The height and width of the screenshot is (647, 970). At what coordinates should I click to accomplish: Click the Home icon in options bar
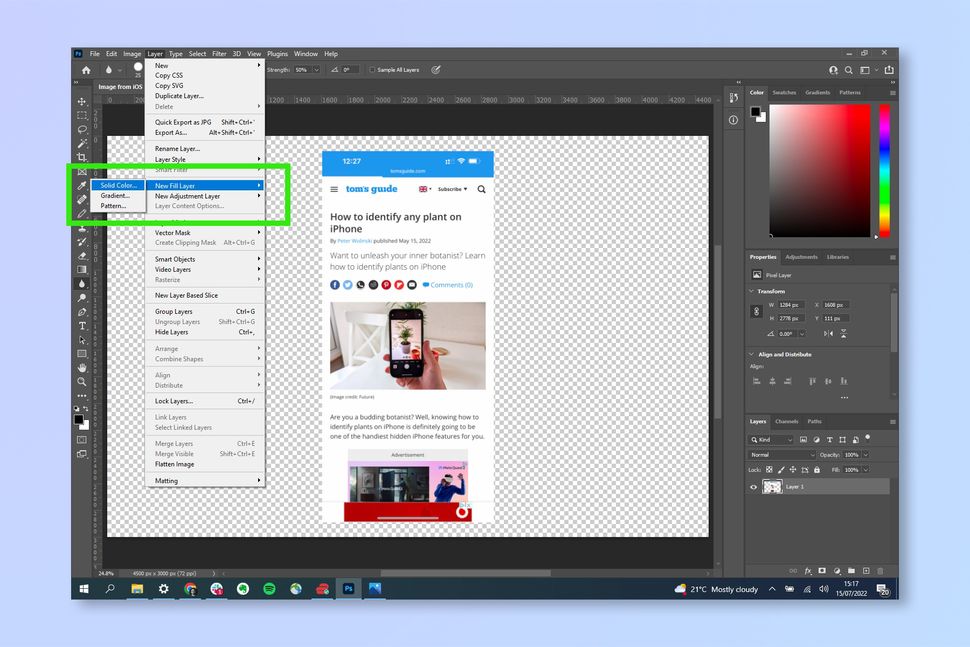86,70
